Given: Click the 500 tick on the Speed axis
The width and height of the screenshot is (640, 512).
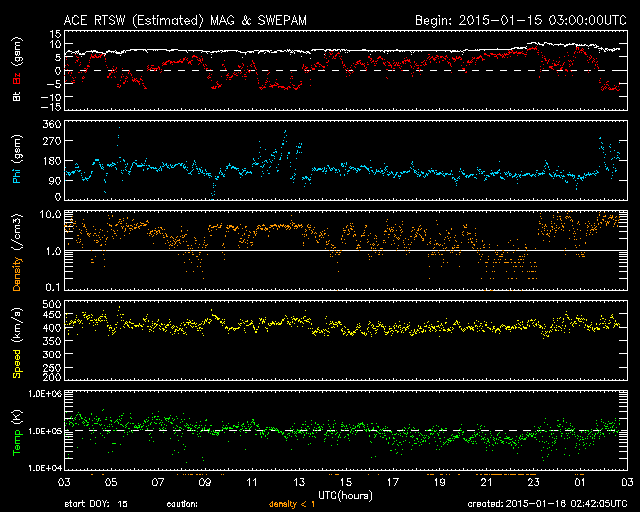Looking at the screenshot, I should coord(50,304).
